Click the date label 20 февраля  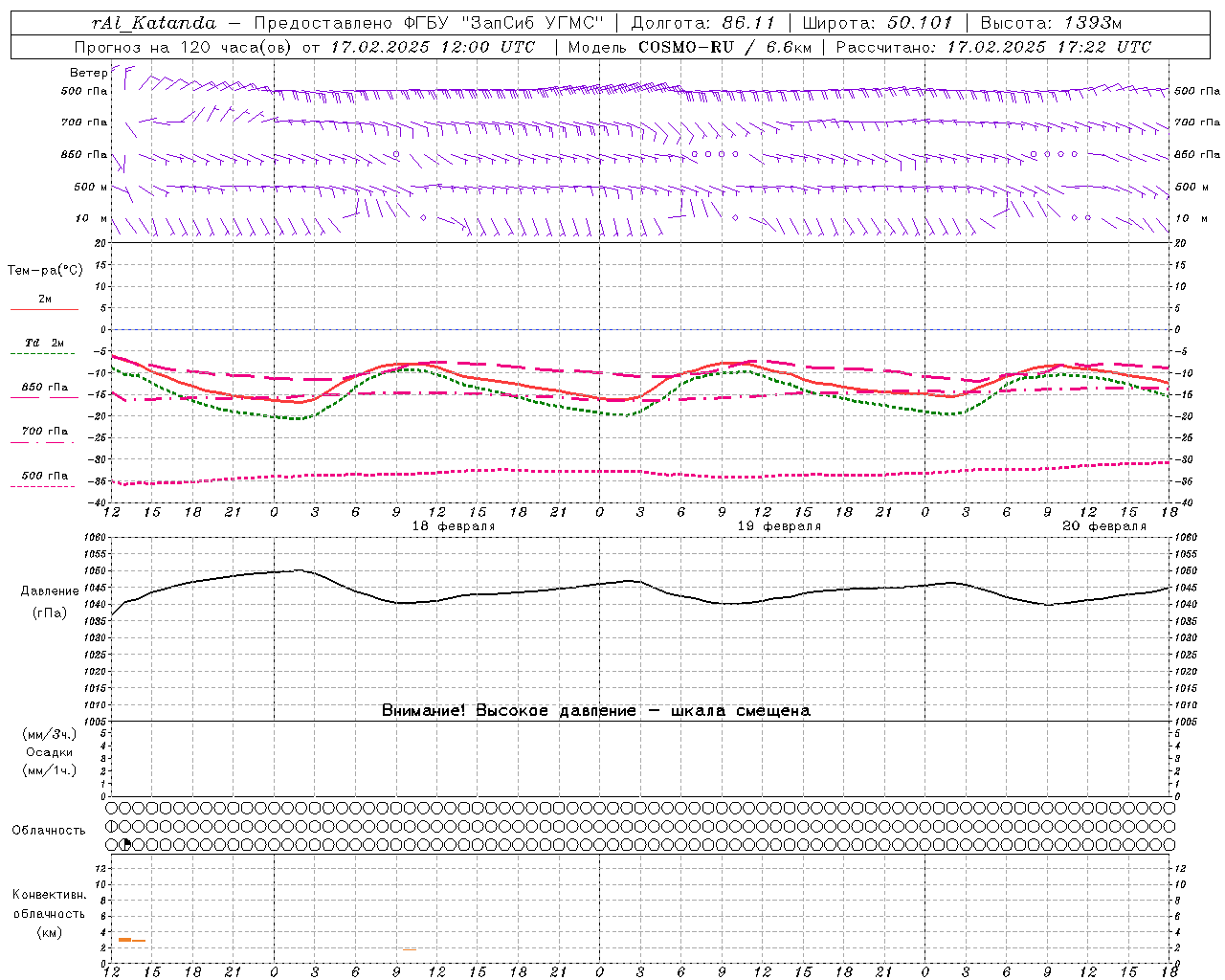click(1104, 526)
